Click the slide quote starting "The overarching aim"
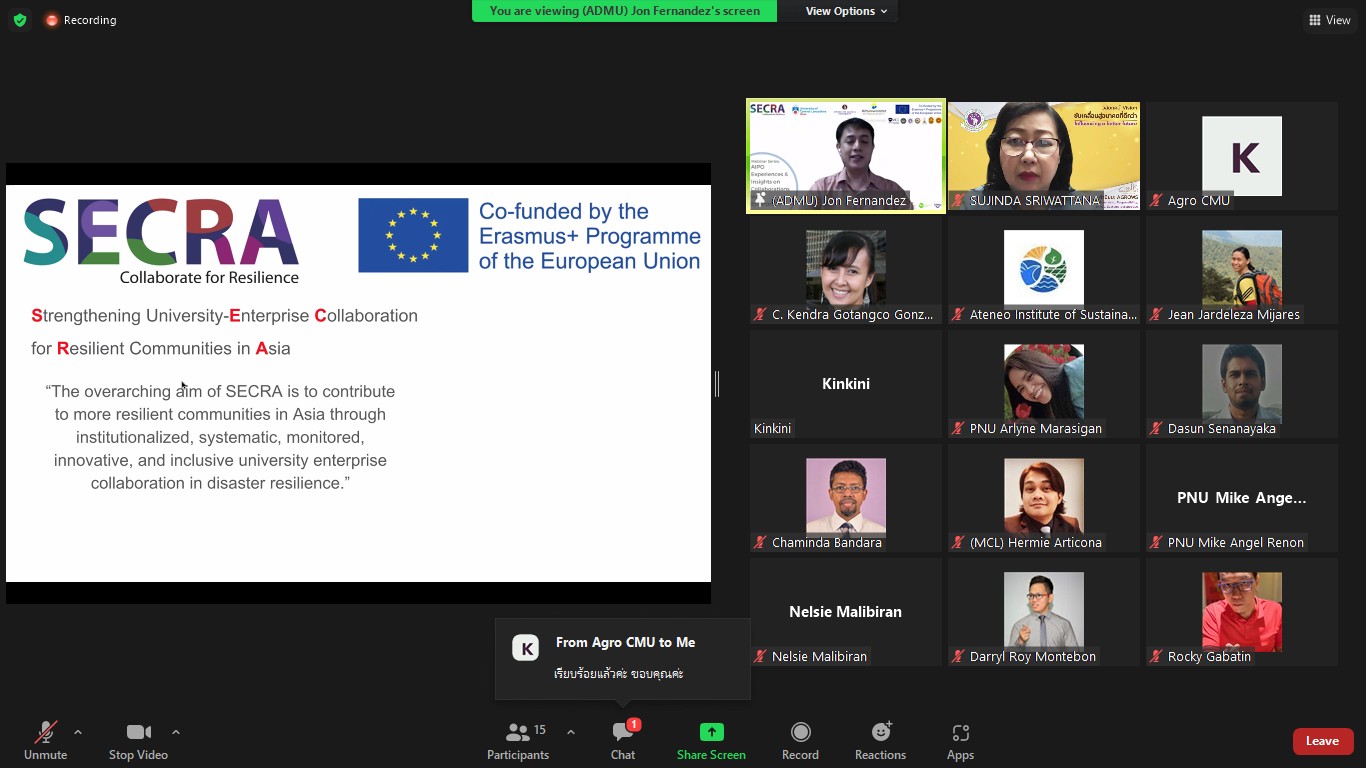The height and width of the screenshot is (768, 1366). (x=220, y=437)
